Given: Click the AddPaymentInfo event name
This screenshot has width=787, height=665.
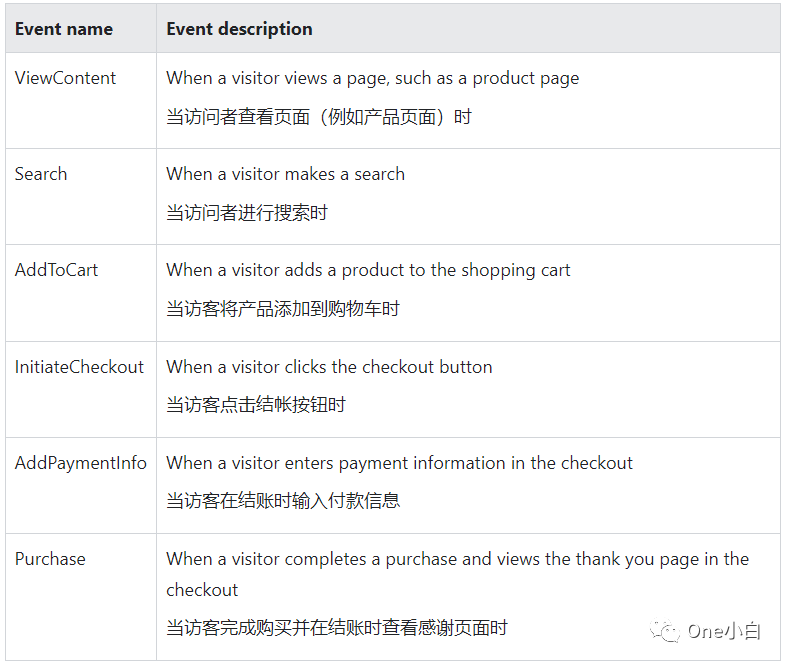Looking at the screenshot, I should 81,463.
